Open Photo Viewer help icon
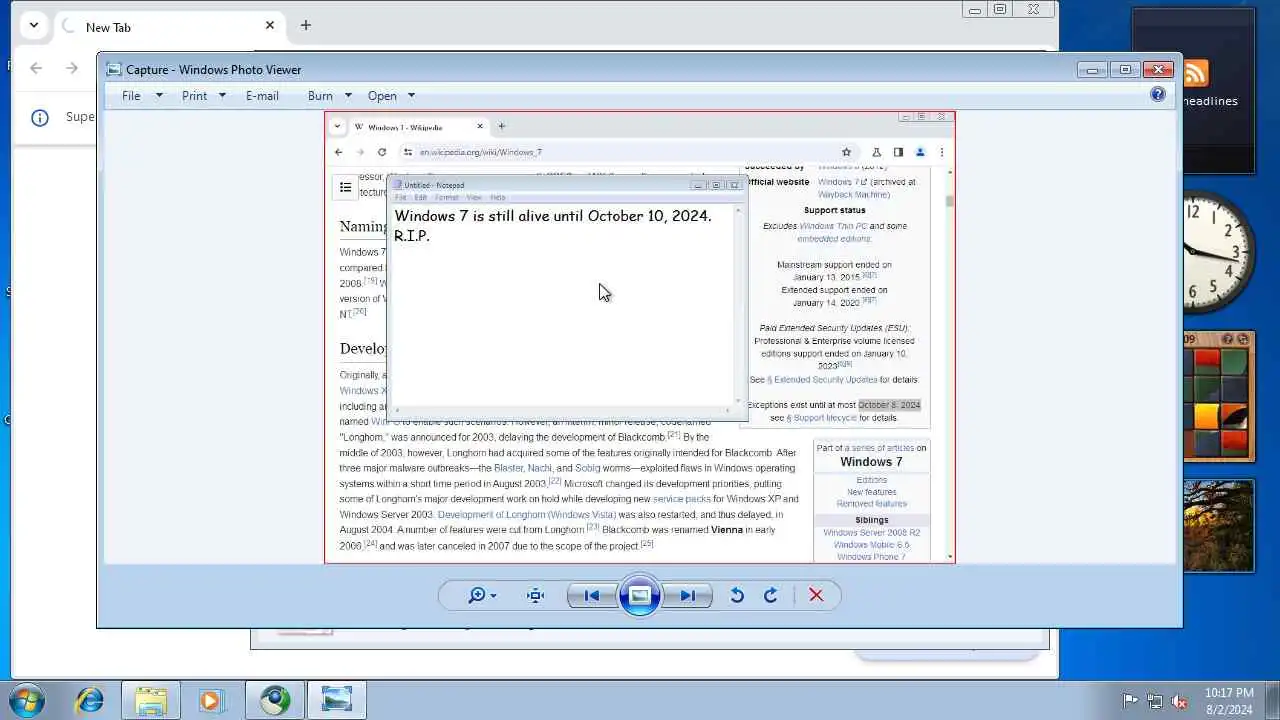 tap(1158, 95)
